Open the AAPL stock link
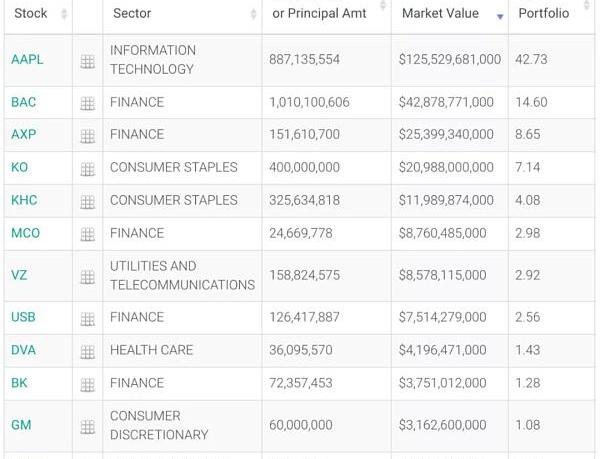This screenshot has width=600, height=459. coord(27,60)
